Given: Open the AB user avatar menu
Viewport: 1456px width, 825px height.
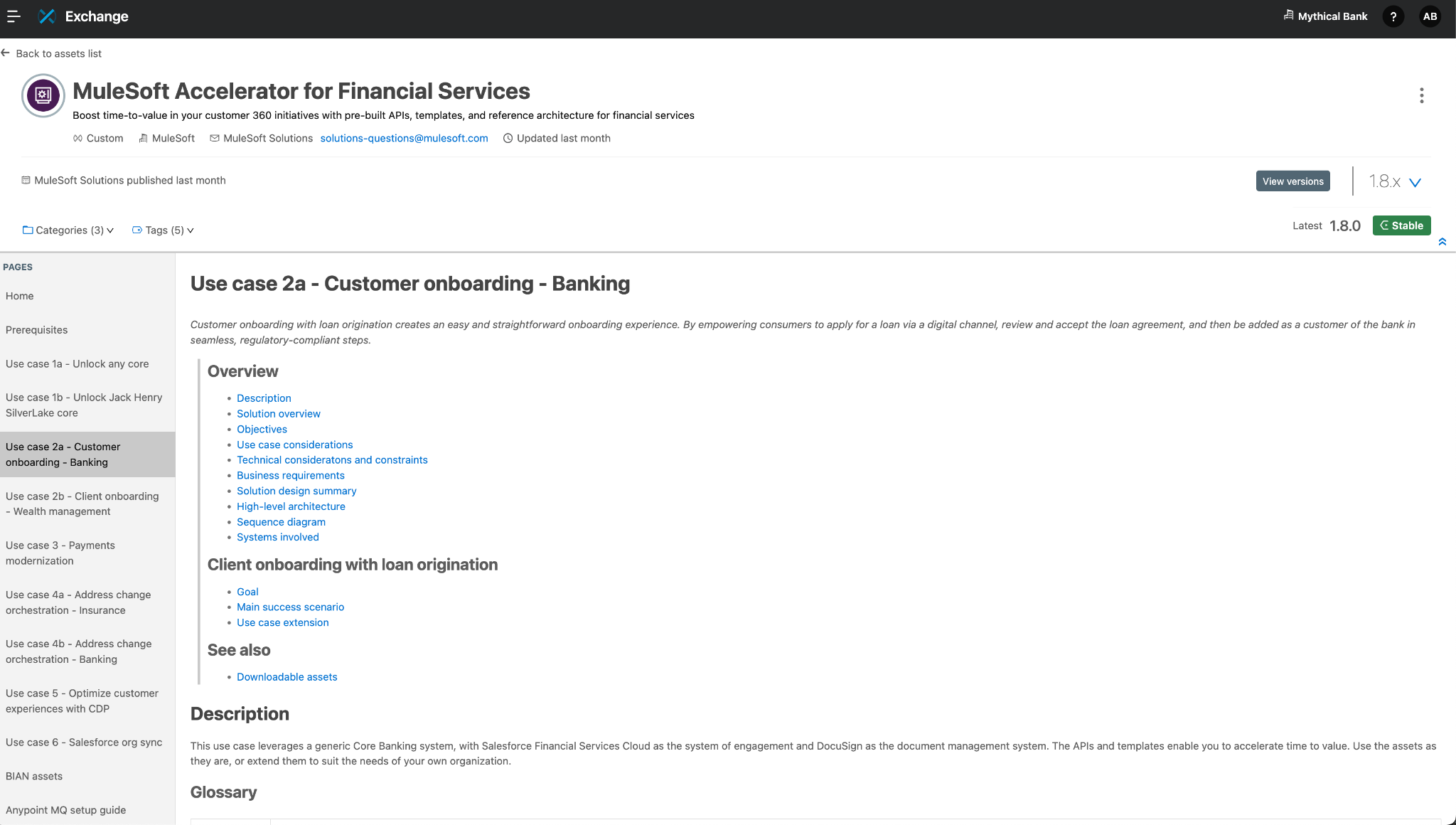Looking at the screenshot, I should (1430, 16).
